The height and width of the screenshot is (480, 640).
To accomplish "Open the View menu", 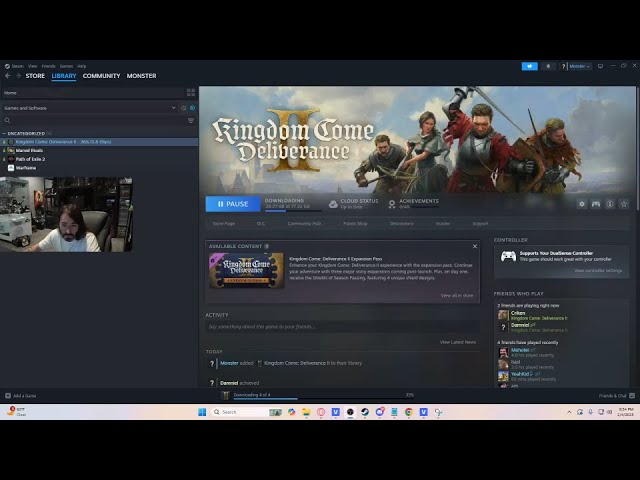I will pyautogui.click(x=33, y=66).
